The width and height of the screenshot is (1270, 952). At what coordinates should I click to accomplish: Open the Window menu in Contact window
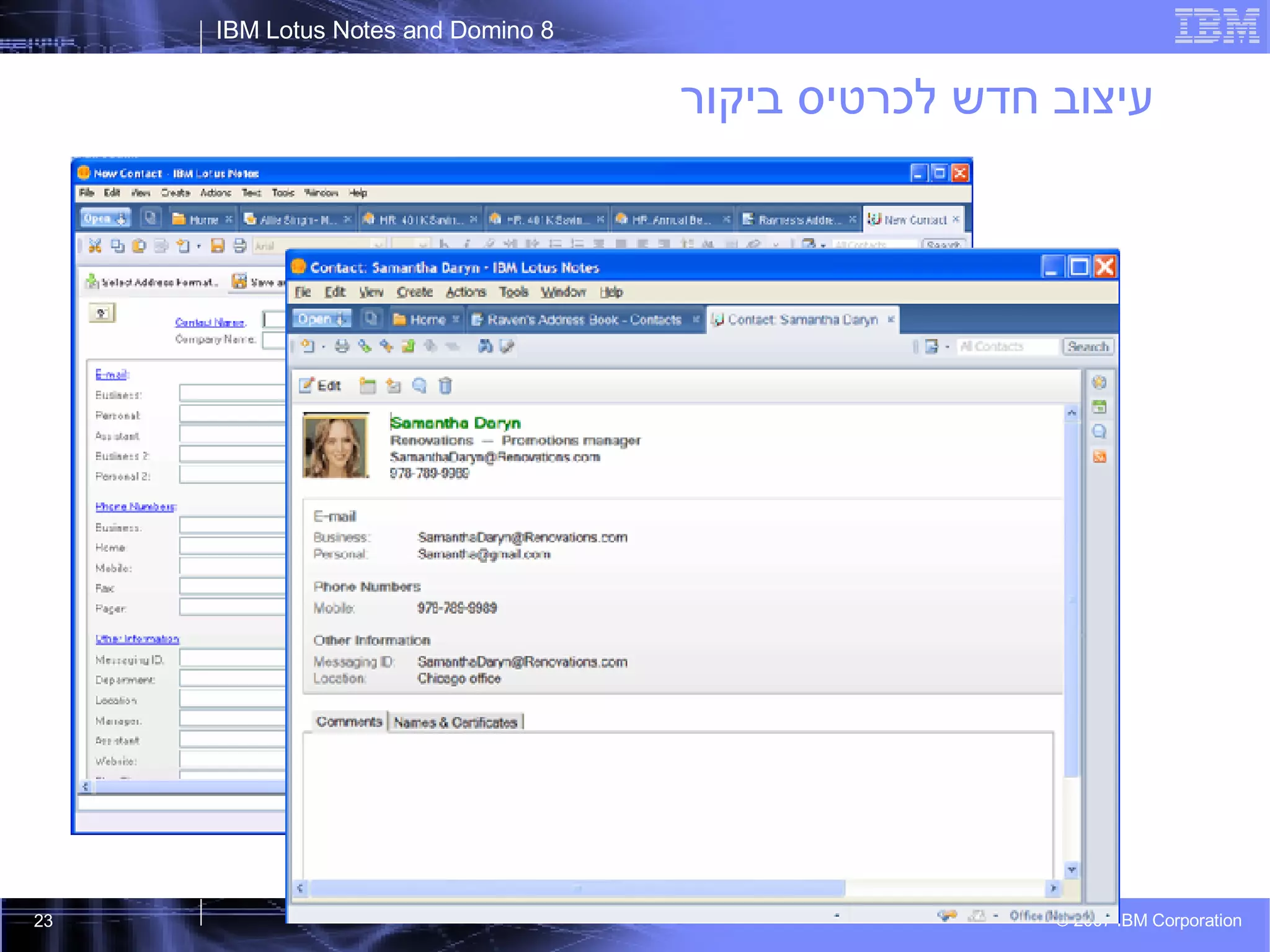pyautogui.click(x=563, y=292)
